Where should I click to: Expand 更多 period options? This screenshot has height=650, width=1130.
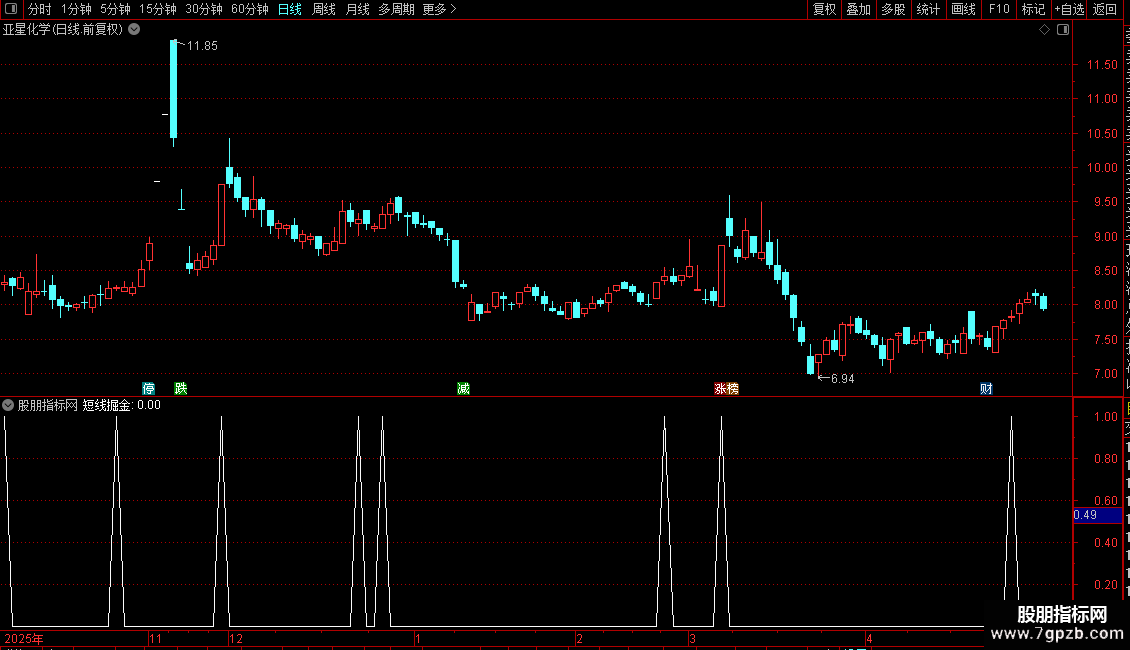pos(440,9)
